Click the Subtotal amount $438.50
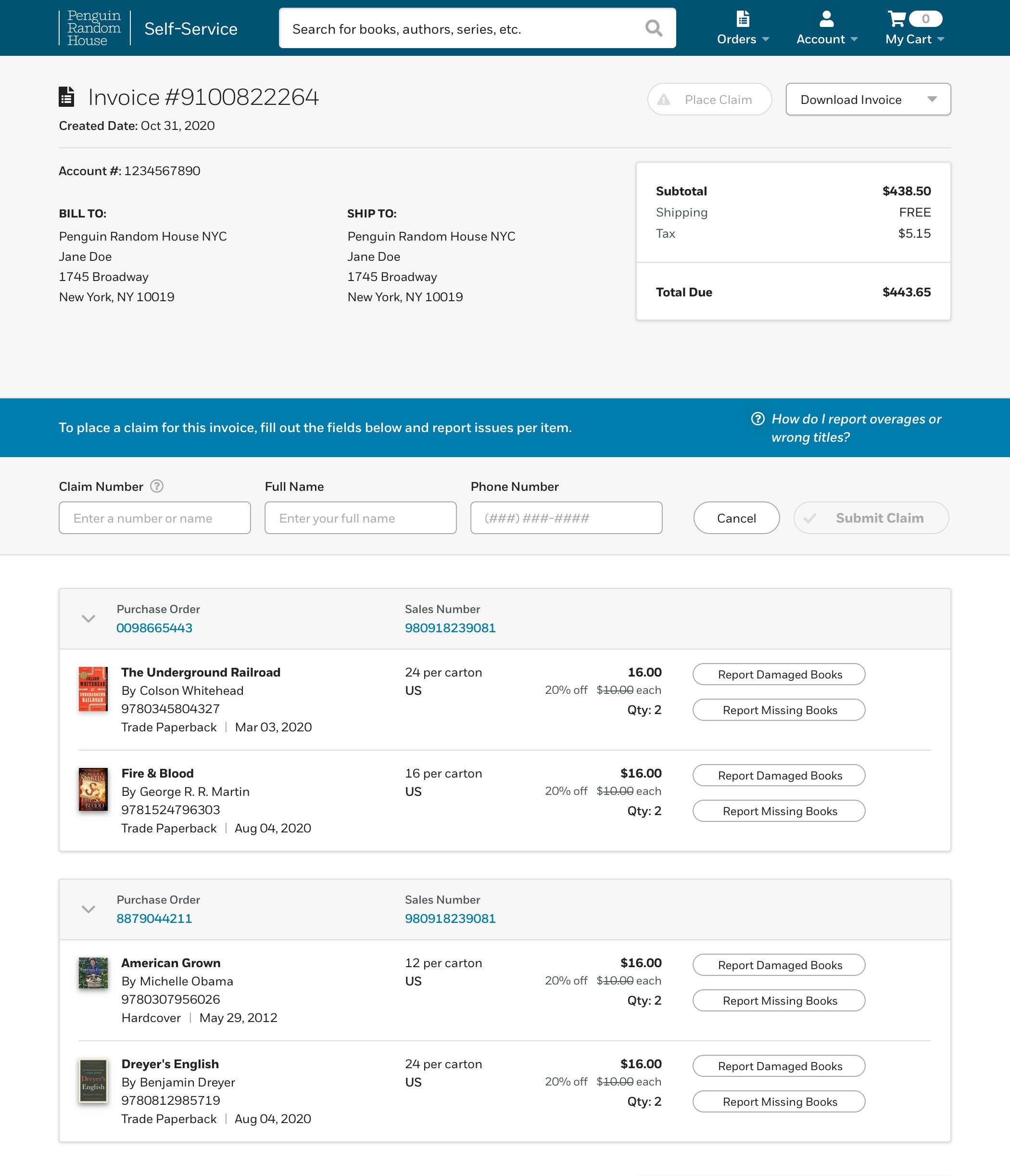Viewport: 1010px width, 1176px height. coord(907,192)
